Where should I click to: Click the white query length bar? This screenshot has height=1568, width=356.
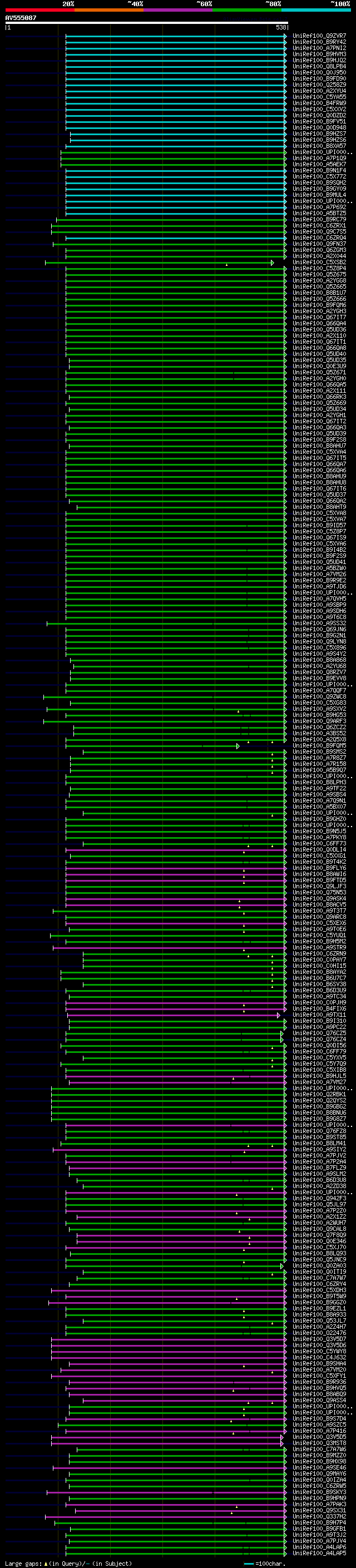coord(147,22)
